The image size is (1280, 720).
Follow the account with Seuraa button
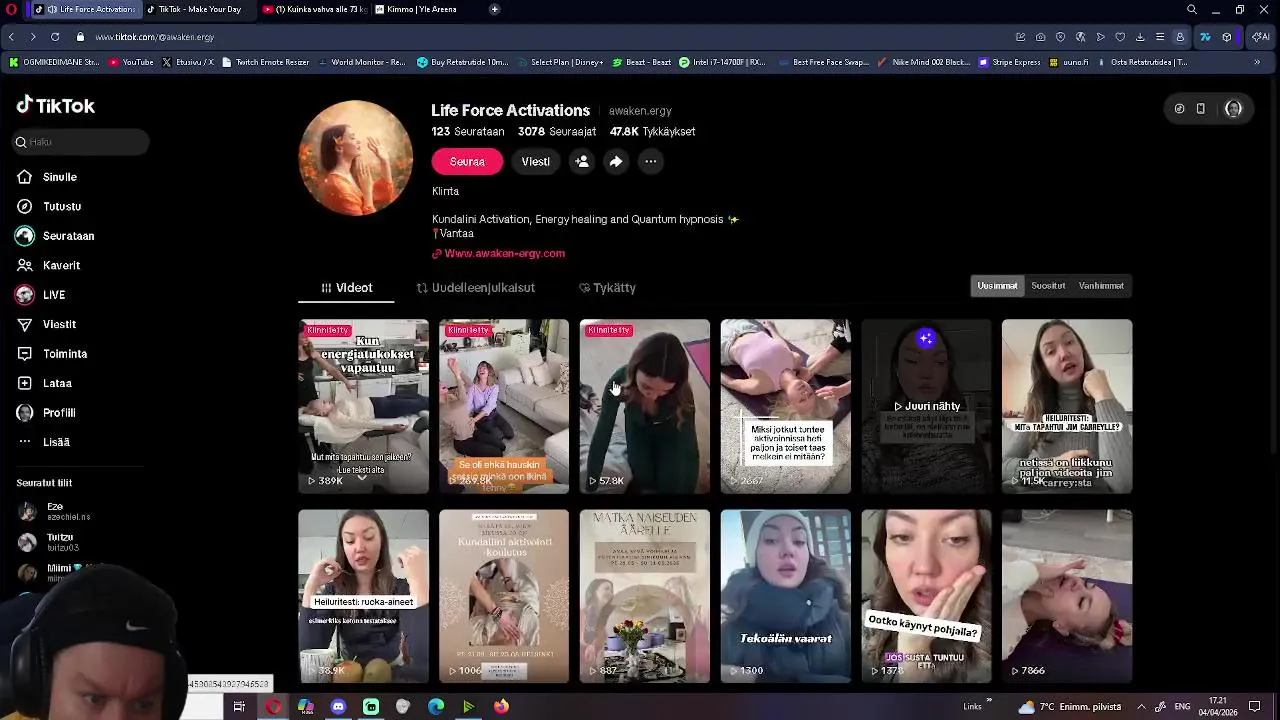pyautogui.click(x=467, y=161)
